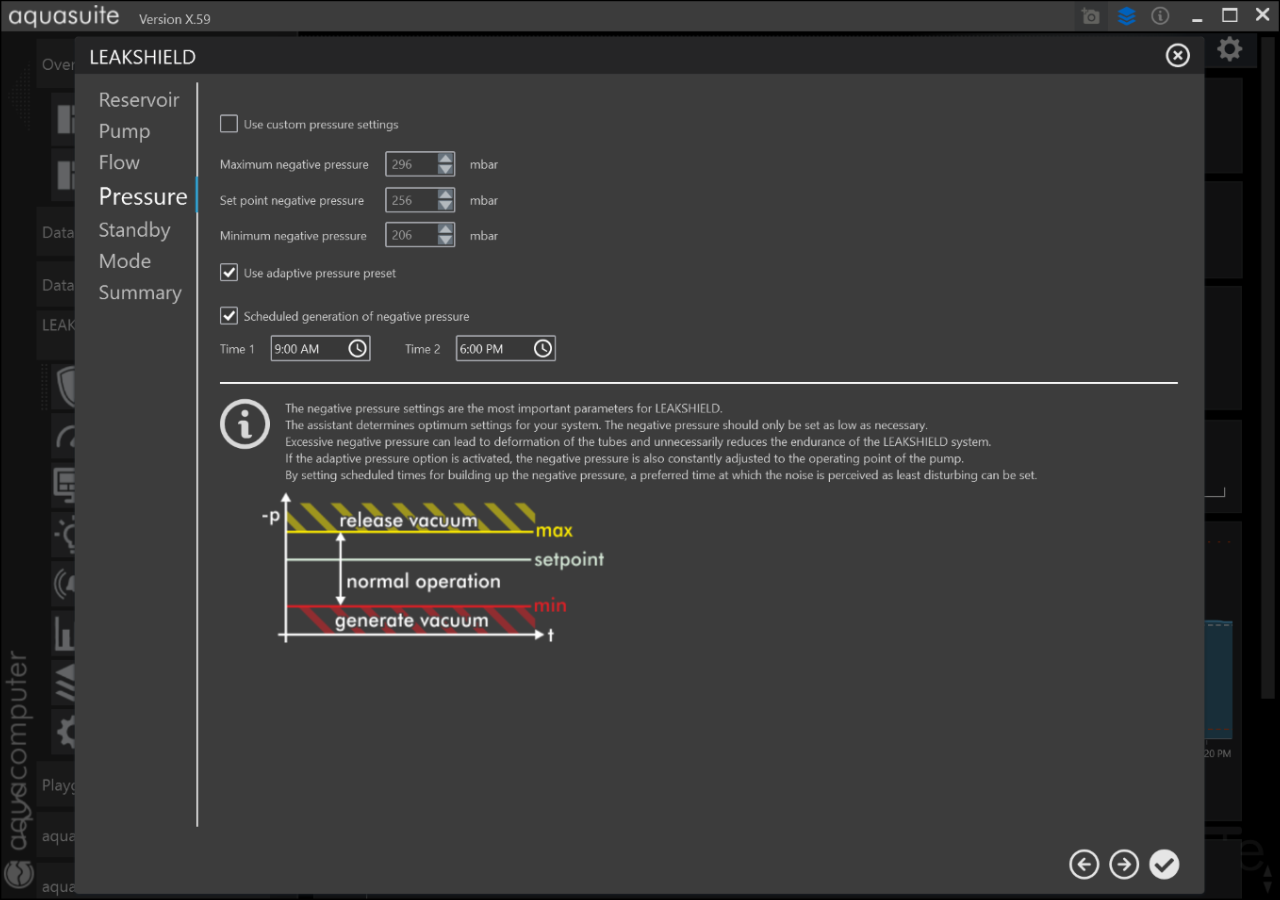Switch to the Reservoir step
Screen dimensions: 1280x900
(139, 100)
